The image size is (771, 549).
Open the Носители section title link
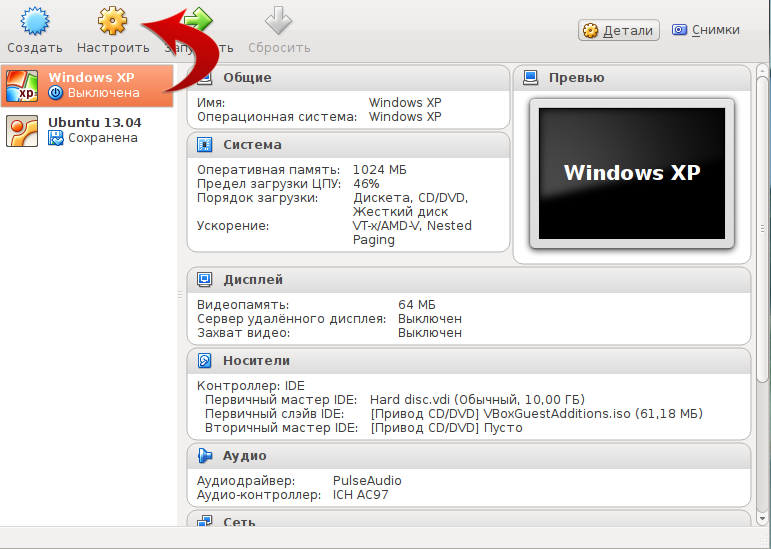tap(257, 361)
